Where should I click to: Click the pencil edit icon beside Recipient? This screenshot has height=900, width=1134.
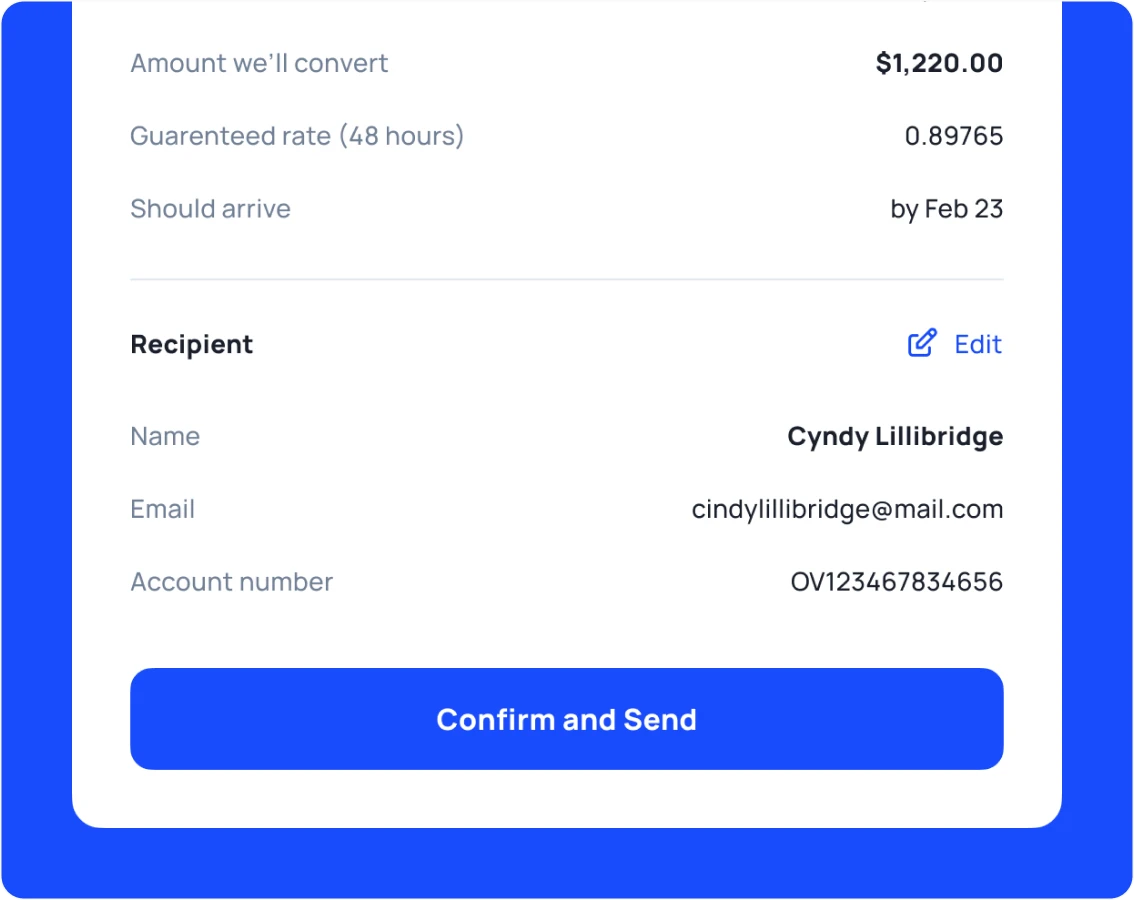pos(922,343)
